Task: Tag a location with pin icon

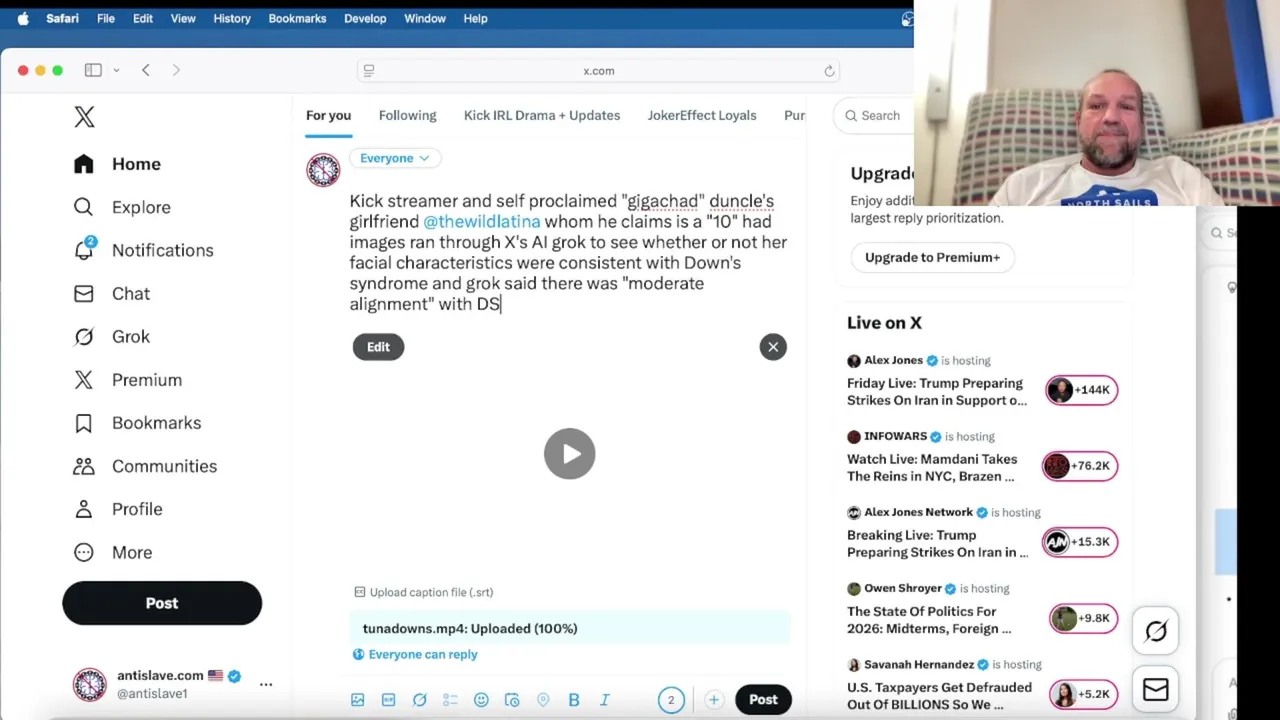Action: coord(543,700)
